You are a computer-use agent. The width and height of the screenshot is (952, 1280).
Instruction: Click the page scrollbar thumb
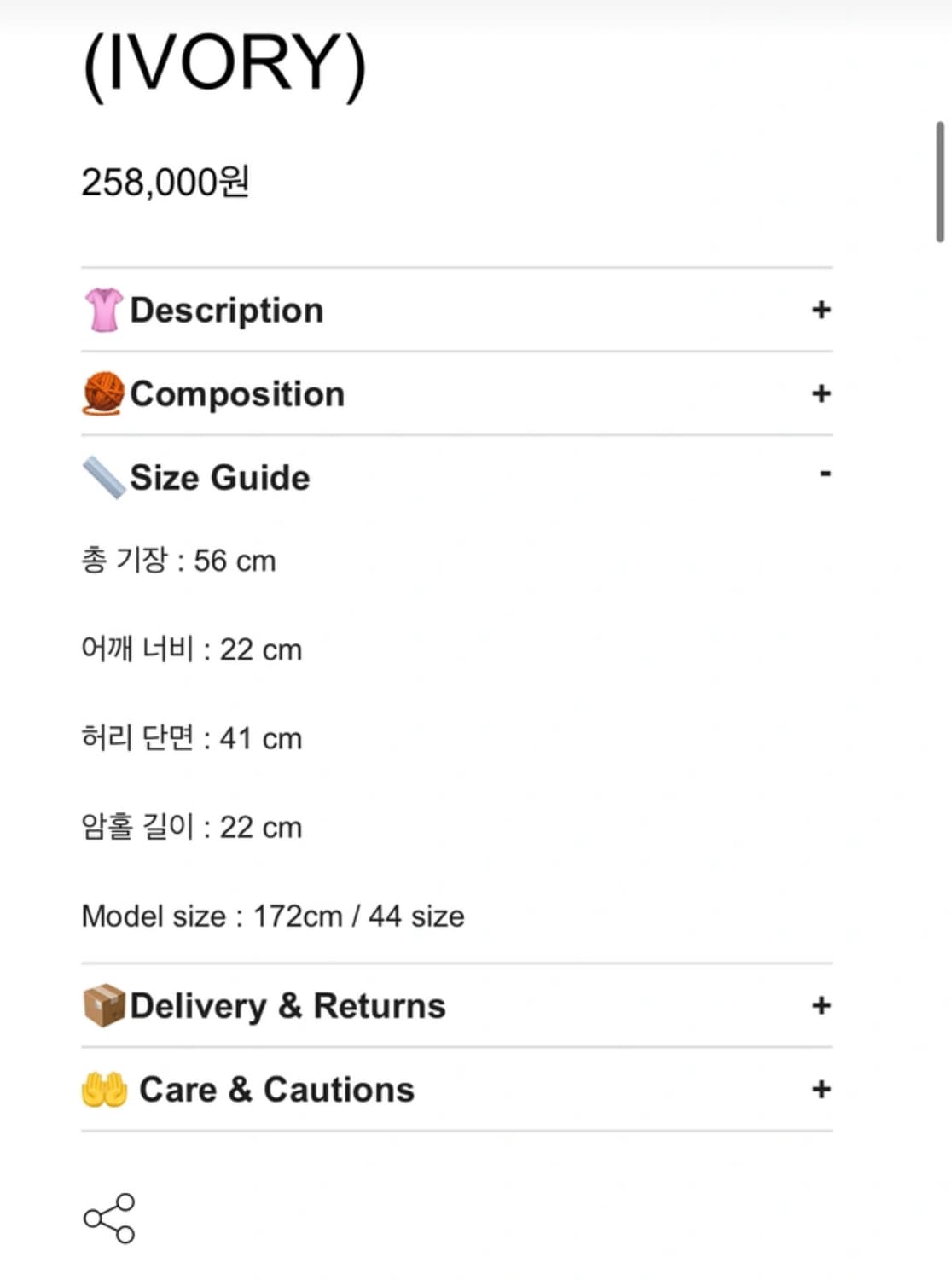coord(940,182)
